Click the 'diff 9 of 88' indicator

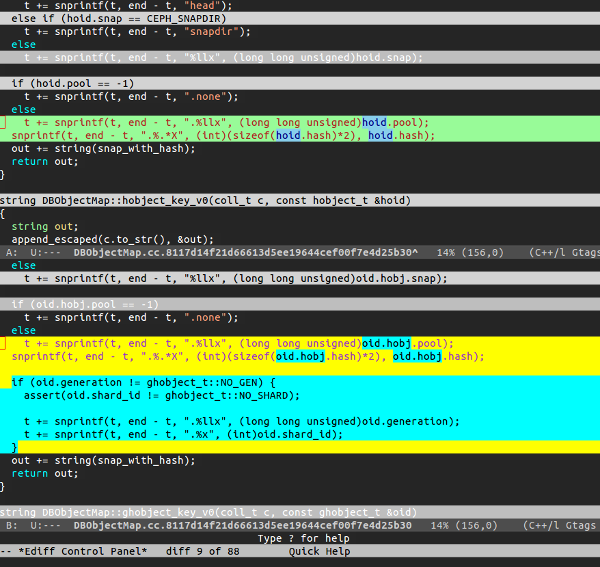click(202, 551)
